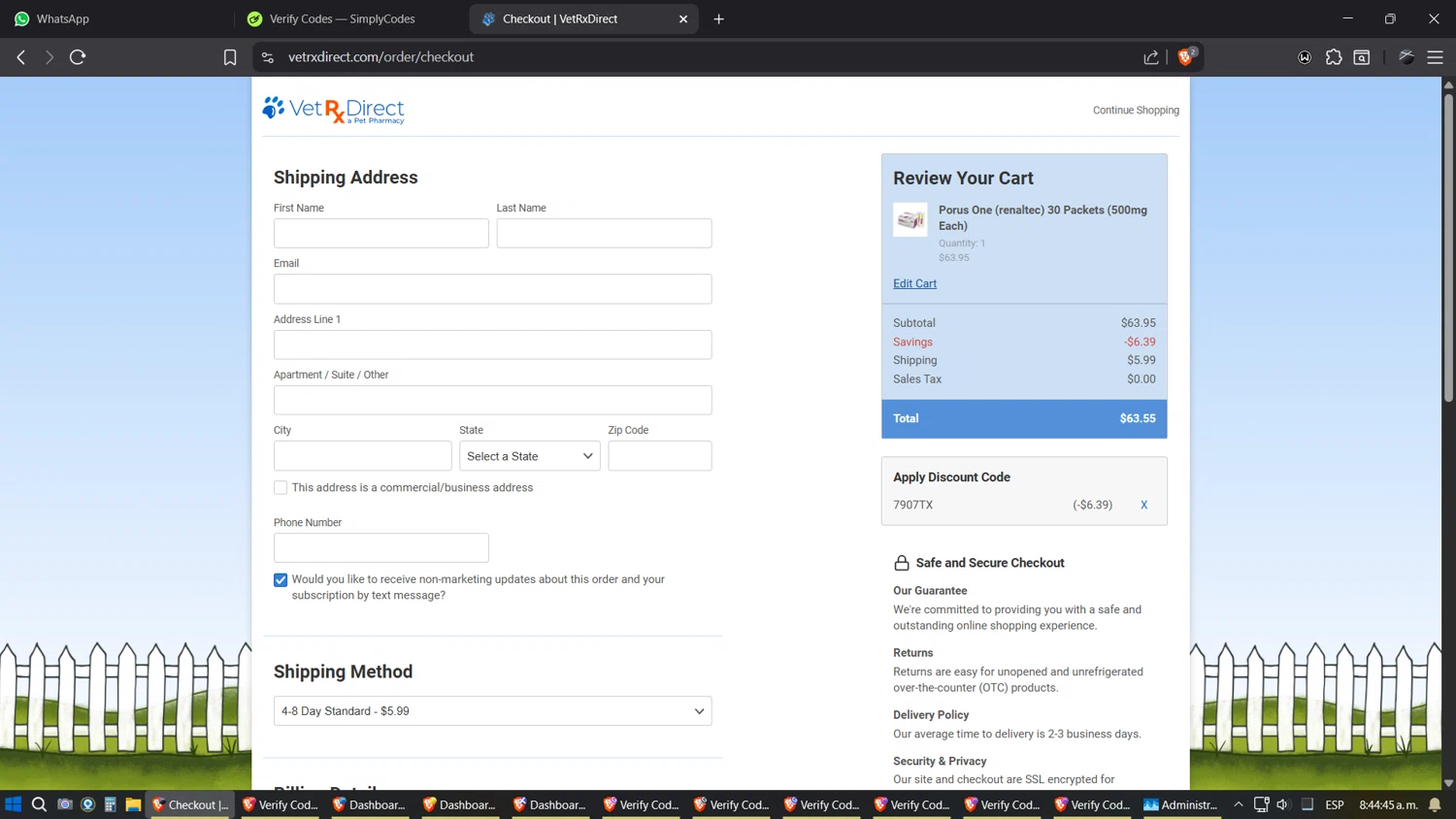1456x819 pixels.
Task: Uncheck the text message updates checkbox
Action: click(x=281, y=580)
